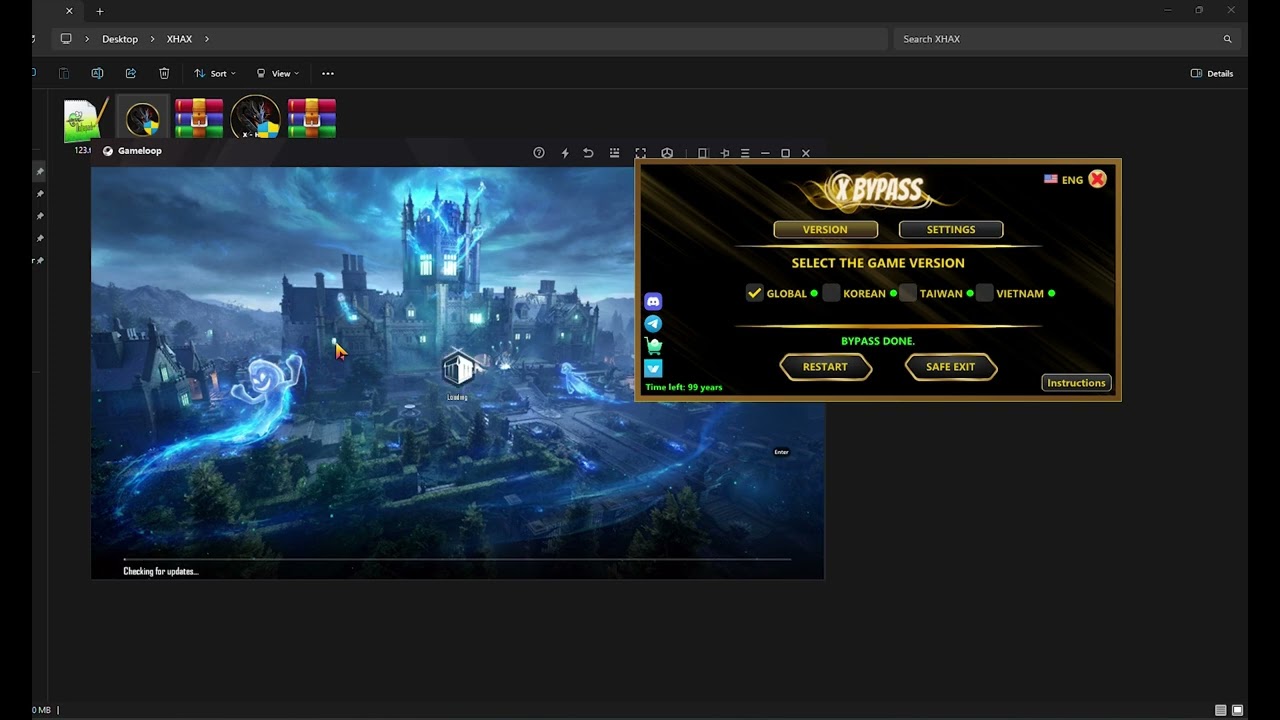Click the search magnifier in Search XHAX box
The width and height of the screenshot is (1280, 720).
(1227, 39)
